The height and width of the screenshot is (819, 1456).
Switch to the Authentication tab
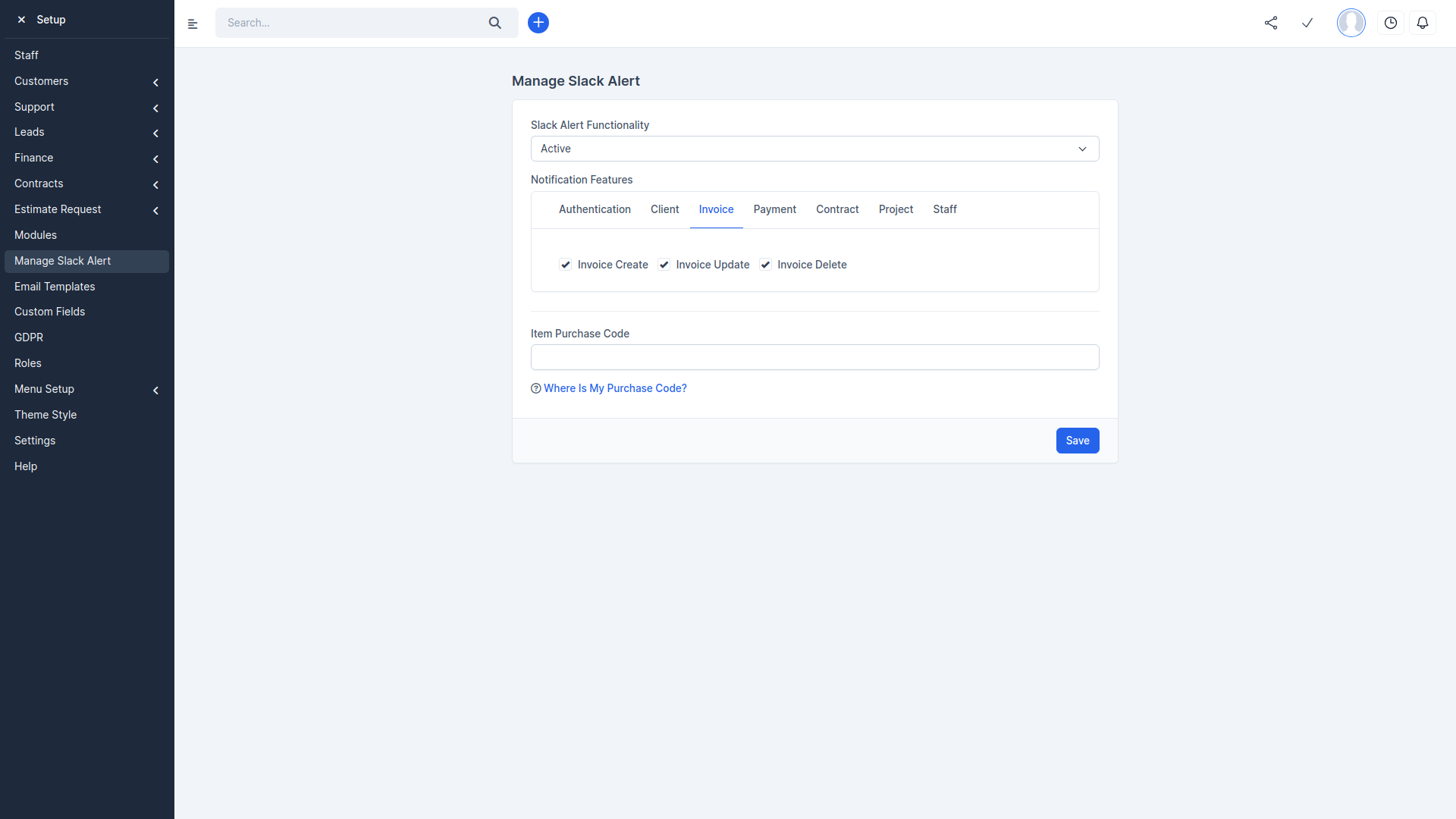pos(595,209)
